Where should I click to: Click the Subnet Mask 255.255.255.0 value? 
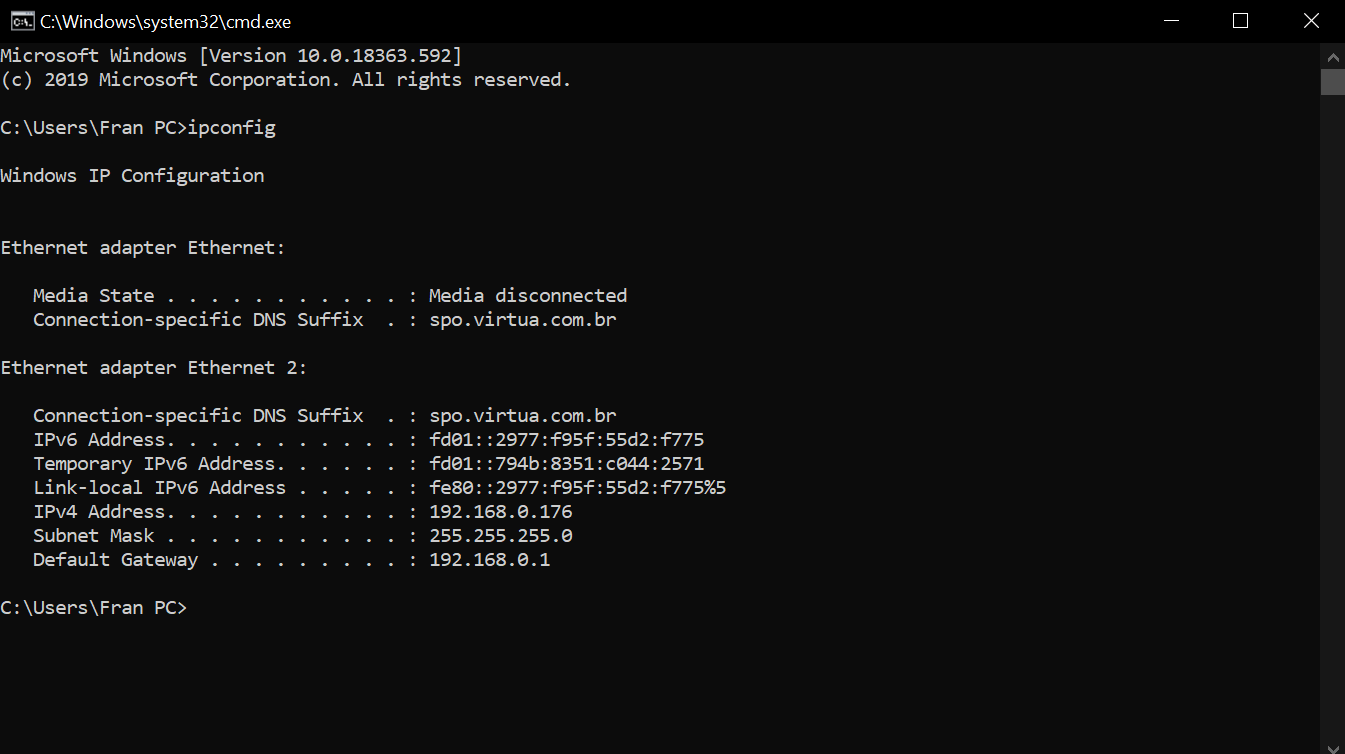click(x=501, y=536)
